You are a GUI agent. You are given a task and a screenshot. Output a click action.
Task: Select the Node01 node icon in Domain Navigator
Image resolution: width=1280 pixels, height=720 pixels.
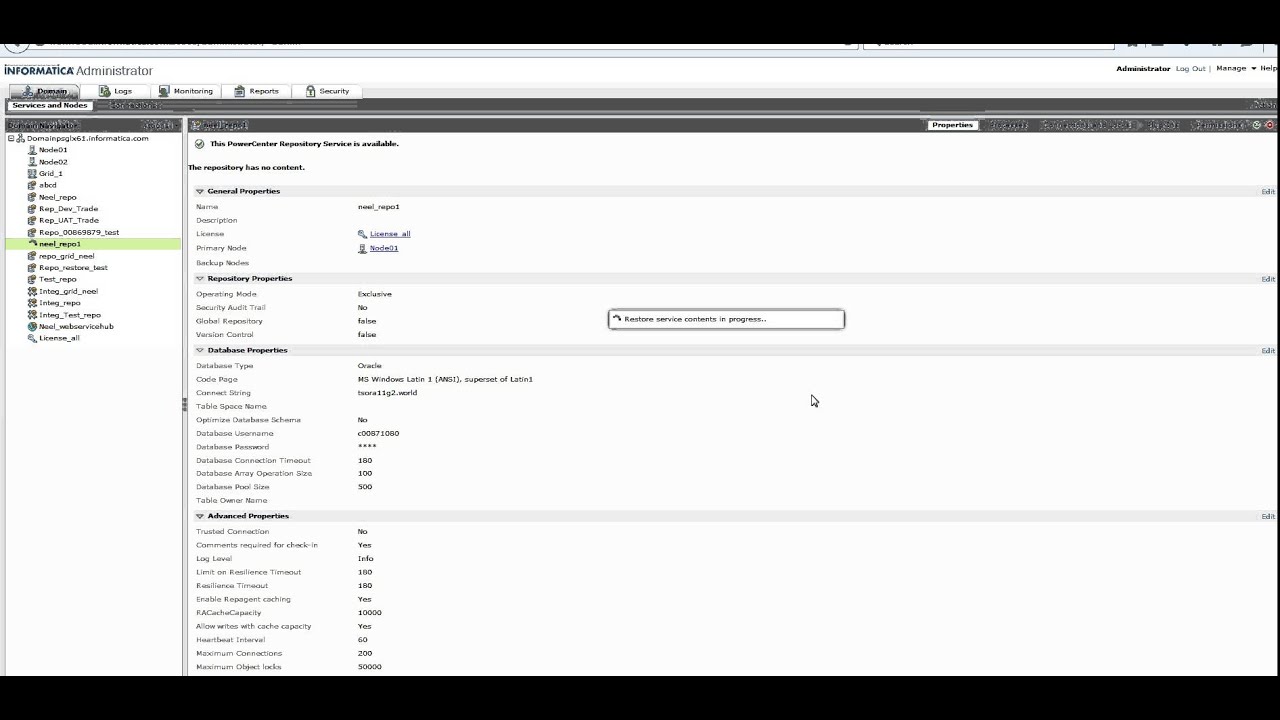click(32, 150)
